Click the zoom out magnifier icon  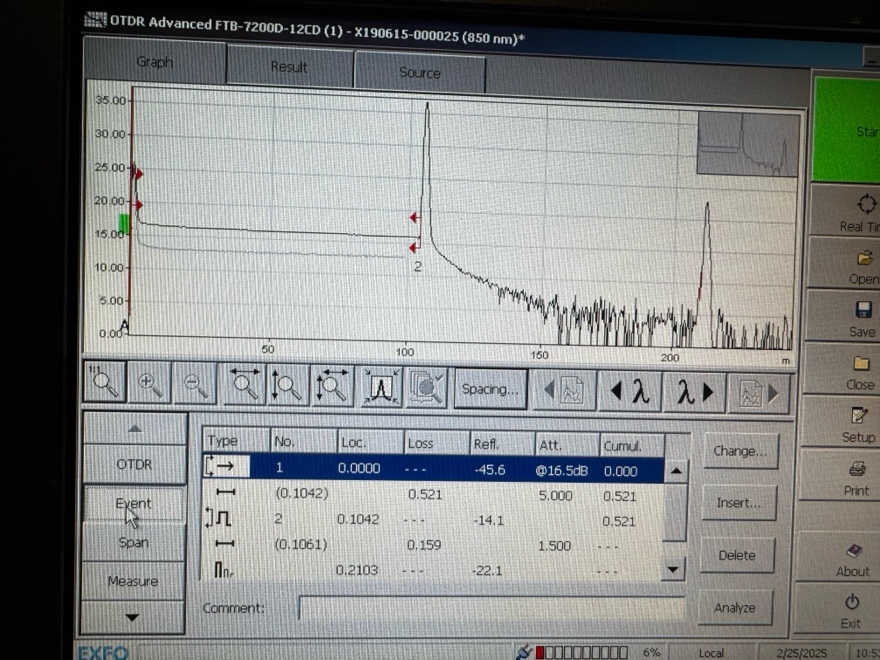[195, 384]
